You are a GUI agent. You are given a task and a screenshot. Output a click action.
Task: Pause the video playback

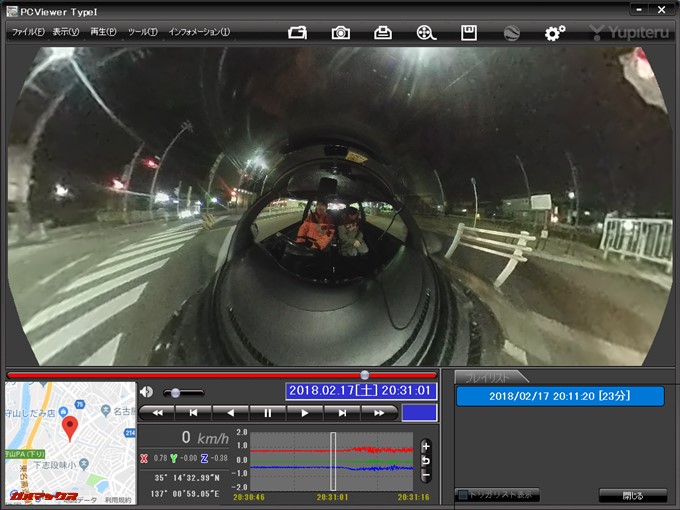click(268, 412)
